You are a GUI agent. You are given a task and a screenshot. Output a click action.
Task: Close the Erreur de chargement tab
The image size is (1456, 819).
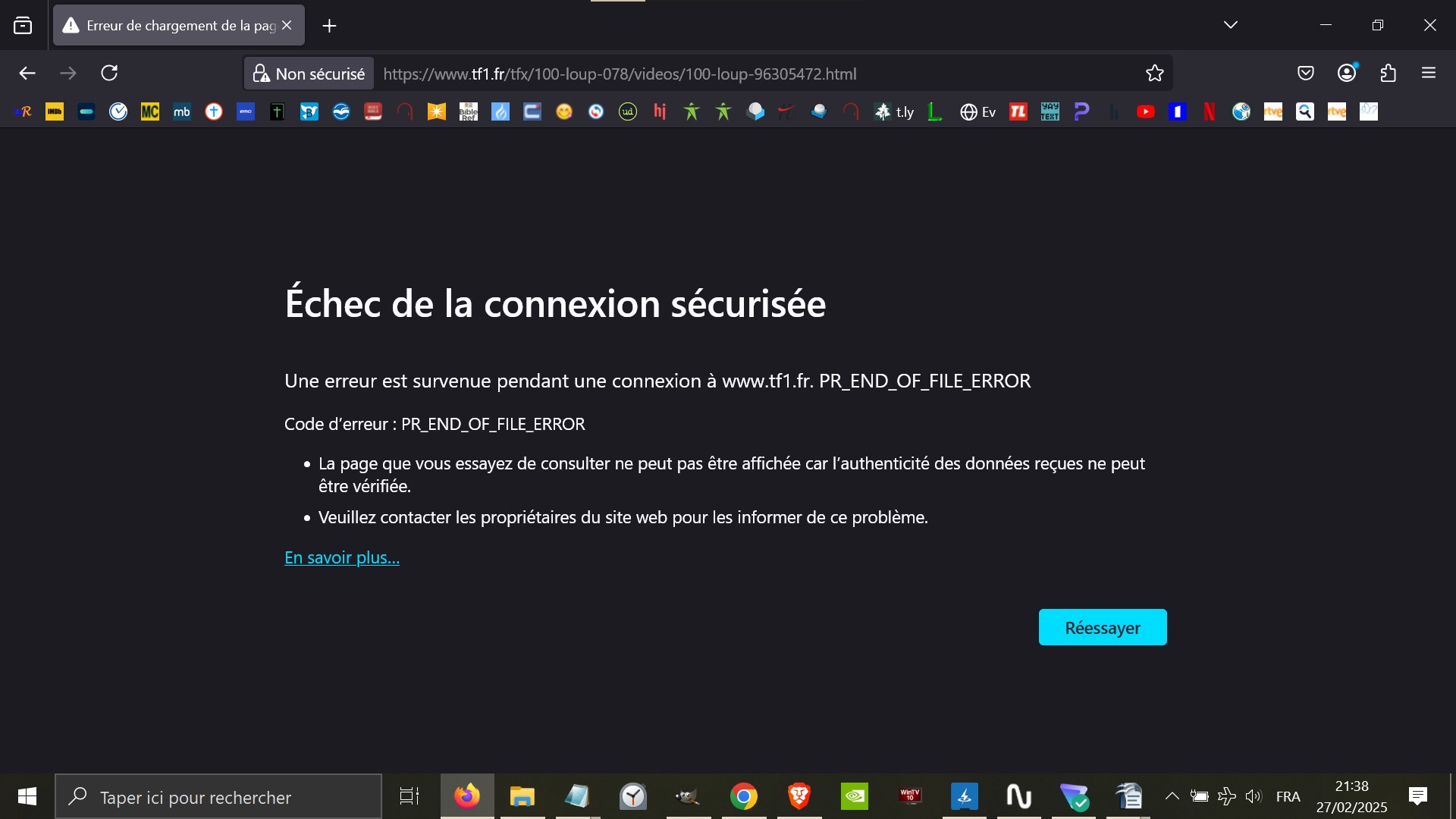click(x=287, y=25)
